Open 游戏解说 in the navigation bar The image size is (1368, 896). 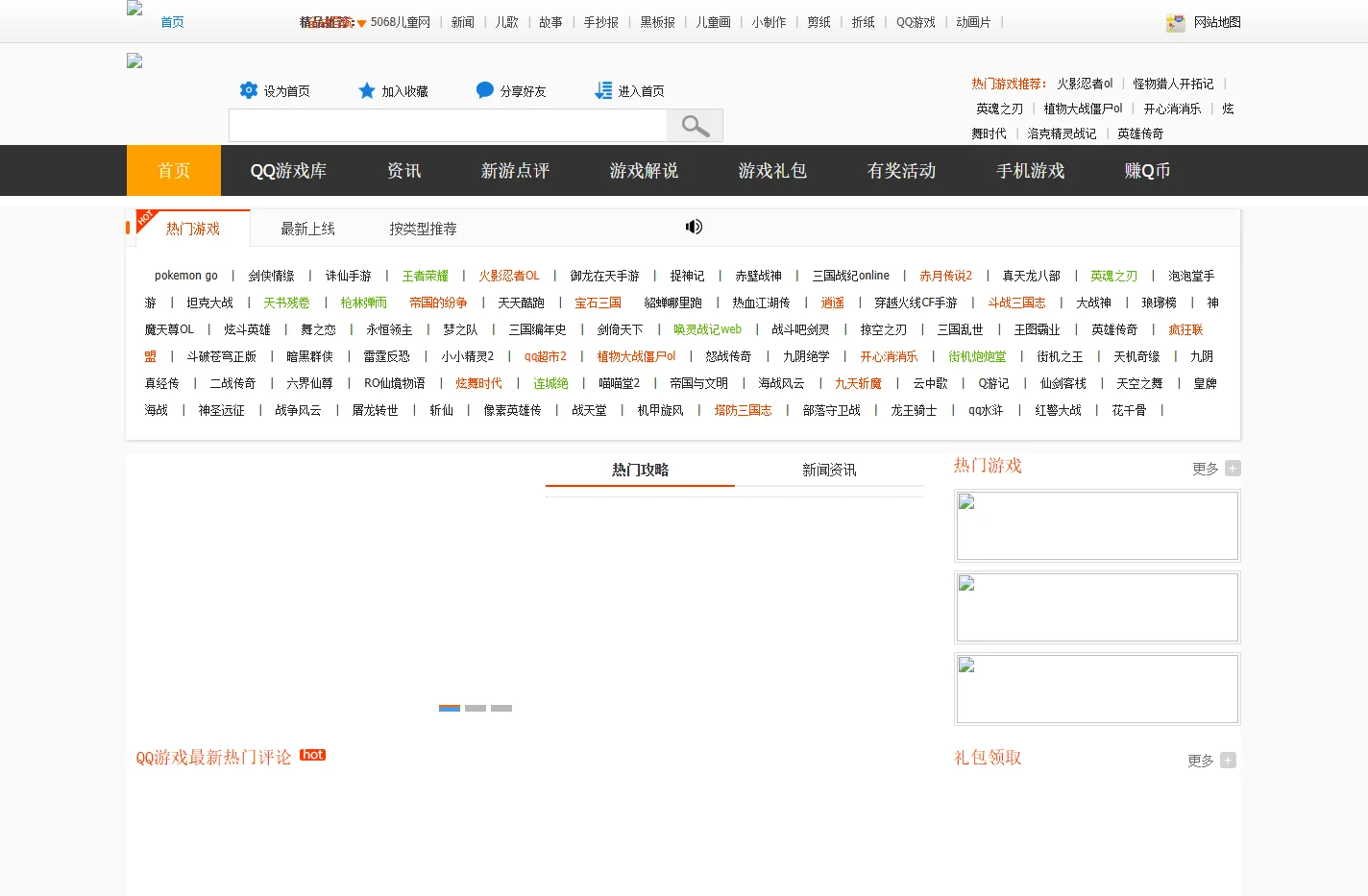coord(644,170)
